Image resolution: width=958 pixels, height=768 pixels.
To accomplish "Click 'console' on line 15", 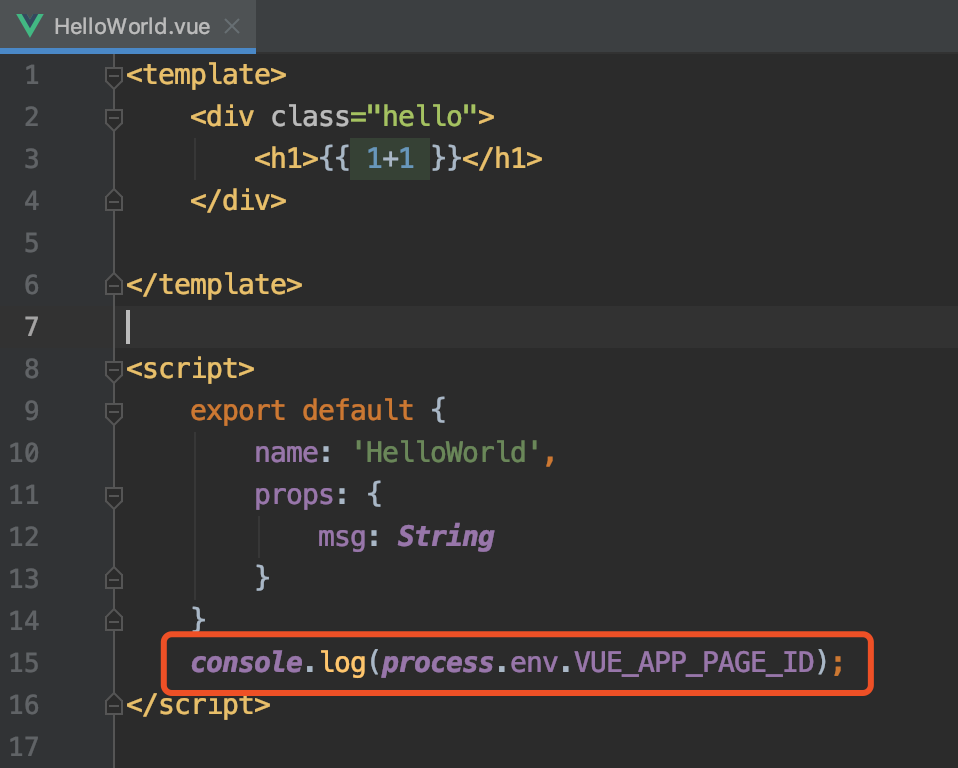I will point(247,663).
